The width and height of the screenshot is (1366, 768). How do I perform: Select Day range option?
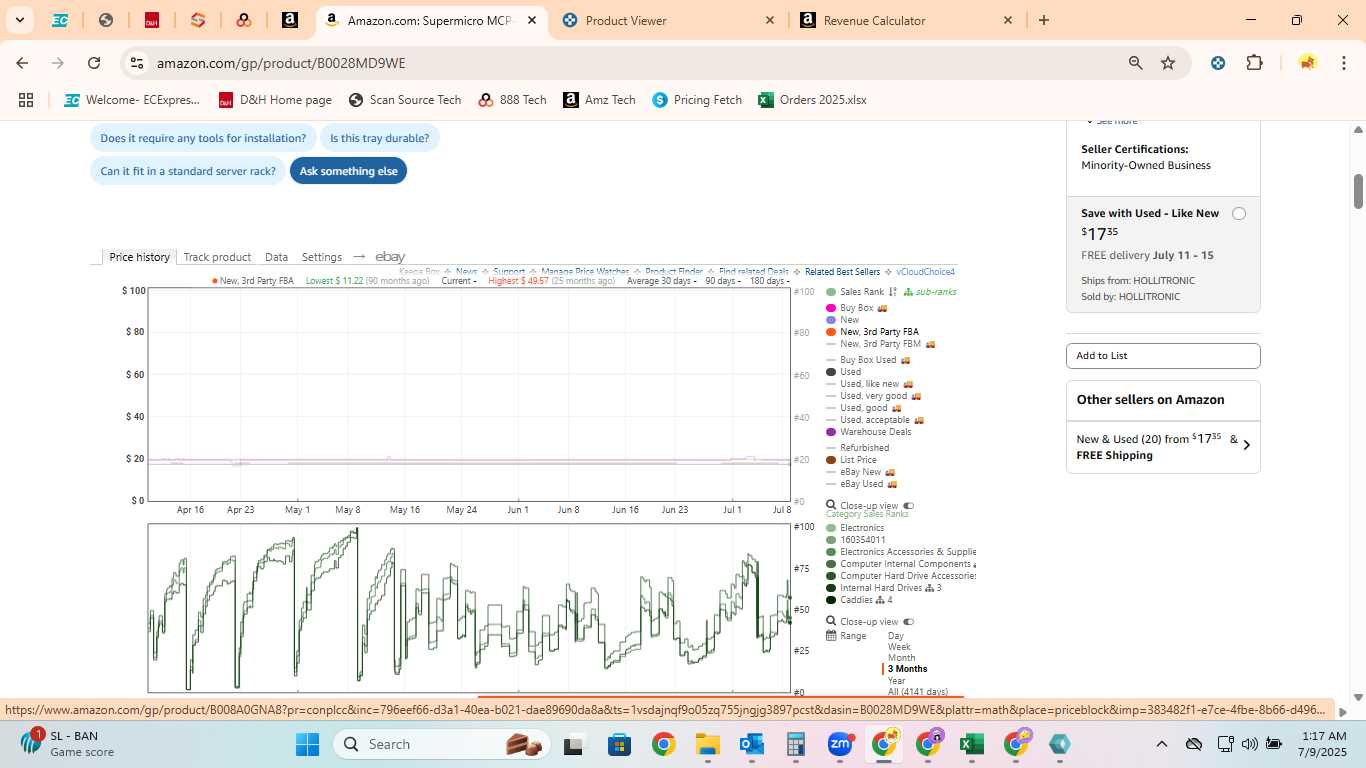click(895, 636)
